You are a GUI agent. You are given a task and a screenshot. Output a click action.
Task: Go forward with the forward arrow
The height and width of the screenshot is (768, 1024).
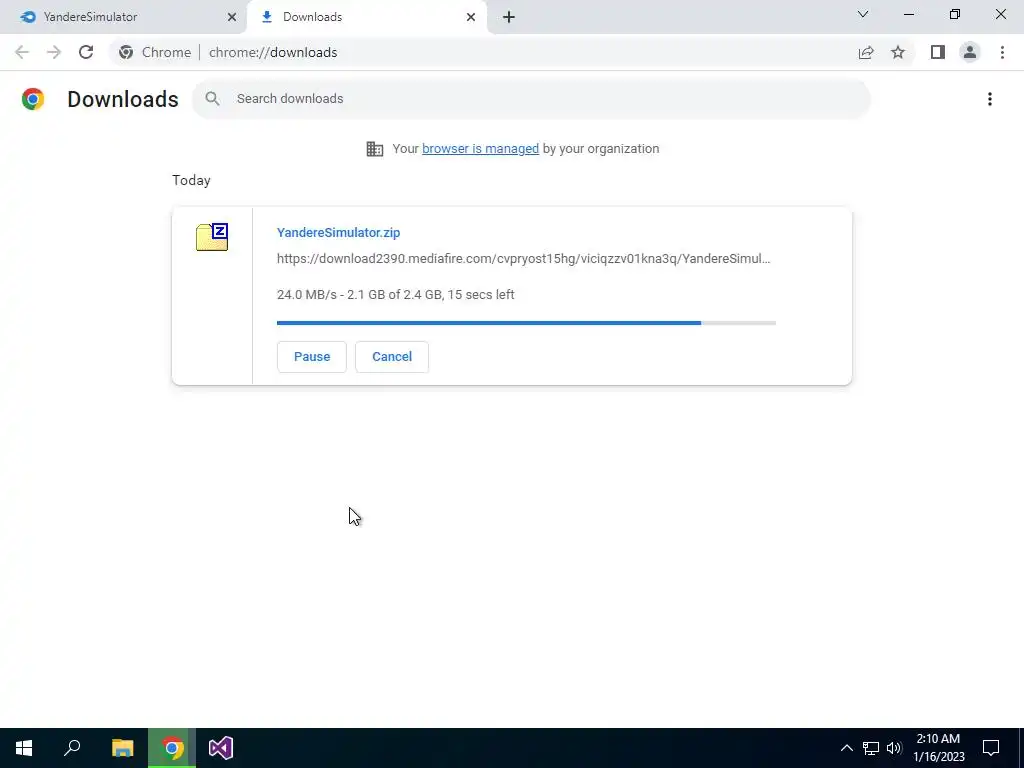click(54, 52)
